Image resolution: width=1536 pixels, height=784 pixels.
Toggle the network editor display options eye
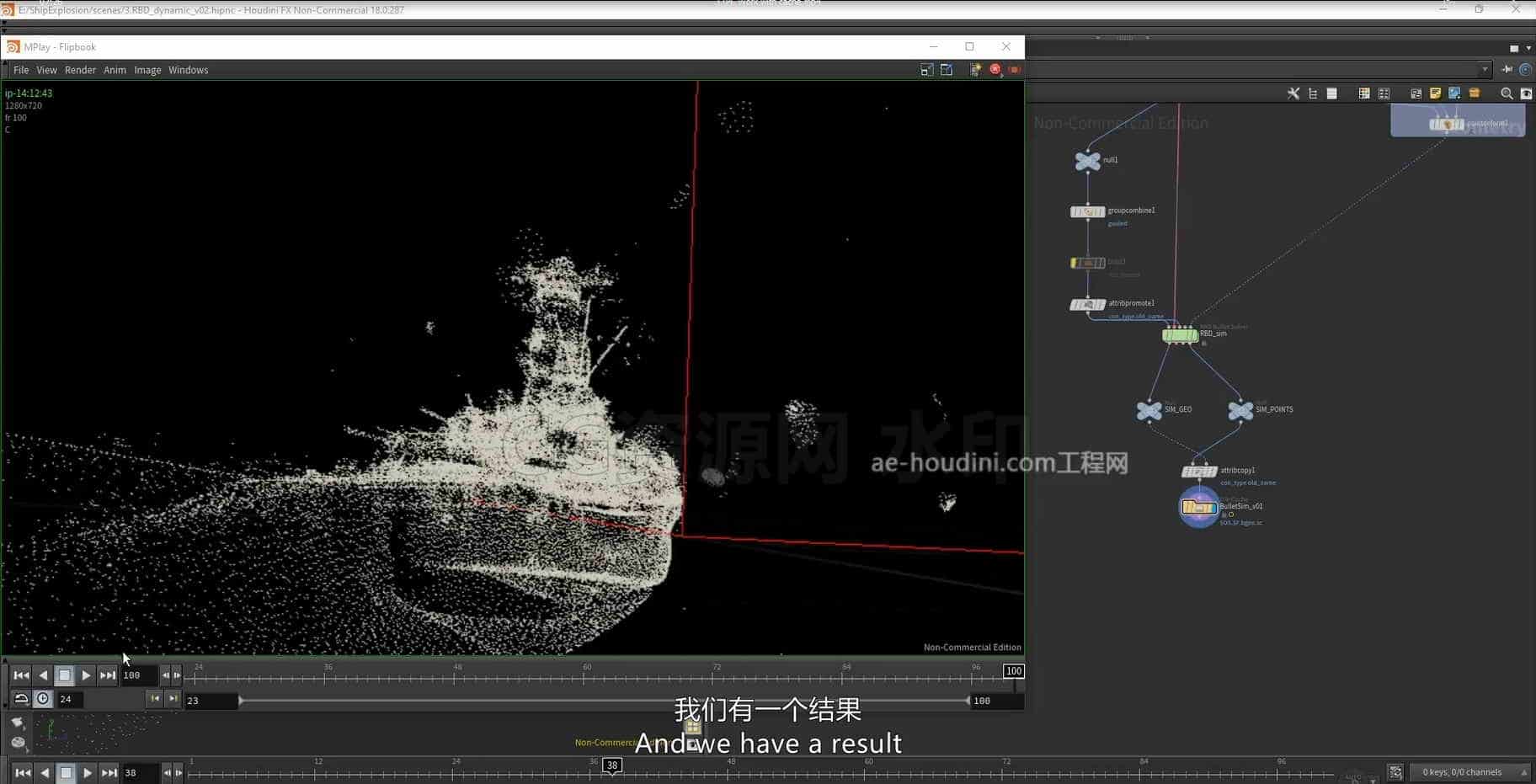pyautogui.click(x=1525, y=93)
